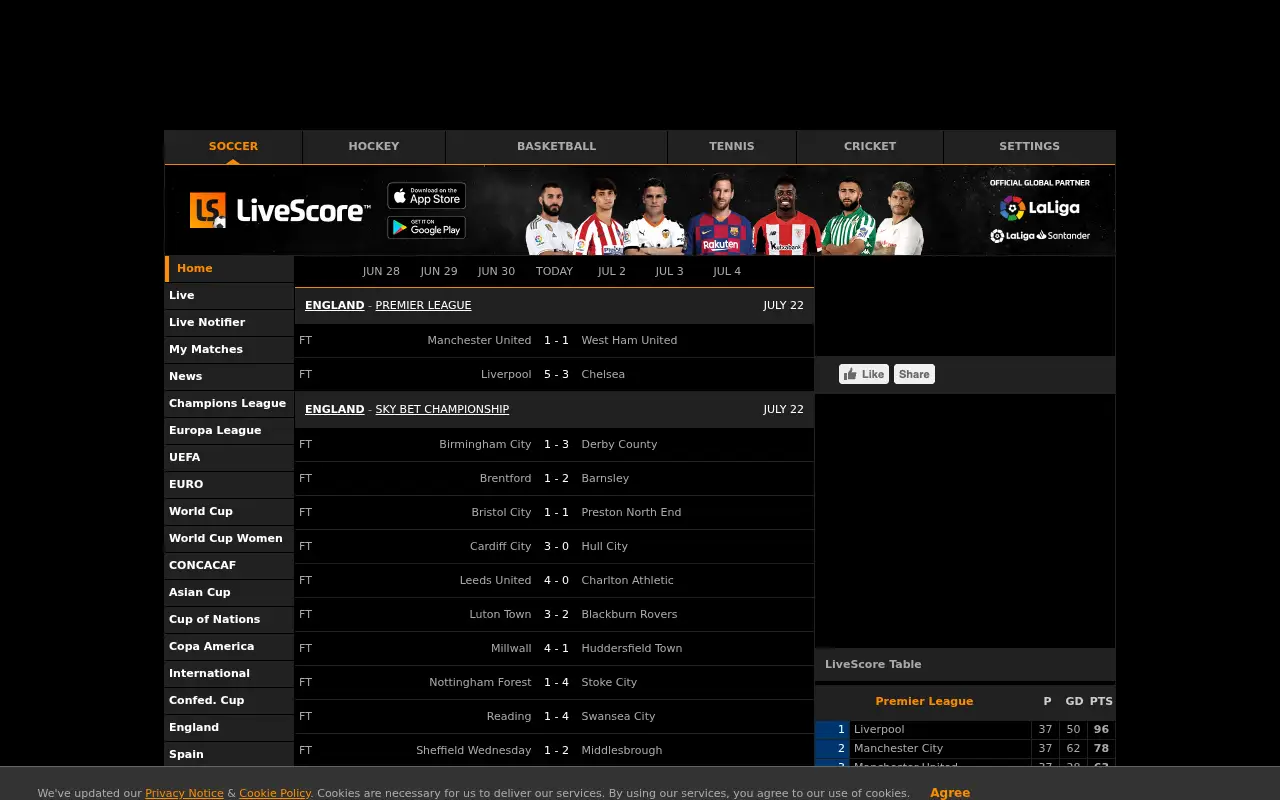Open the England Premier League competition link
Screen dimensions: 1280x800
coord(423,305)
